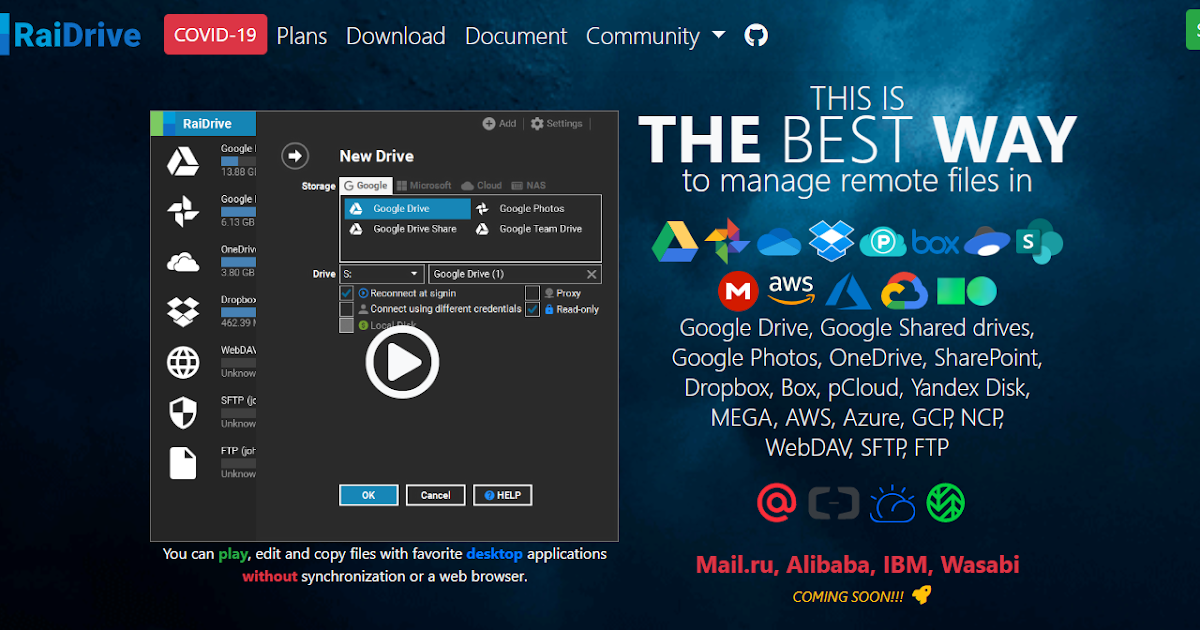Click the large Google Drive logo under the headline
Image resolution: width=1200 pixels, height=630 pixels.
(x=675, y=241)
